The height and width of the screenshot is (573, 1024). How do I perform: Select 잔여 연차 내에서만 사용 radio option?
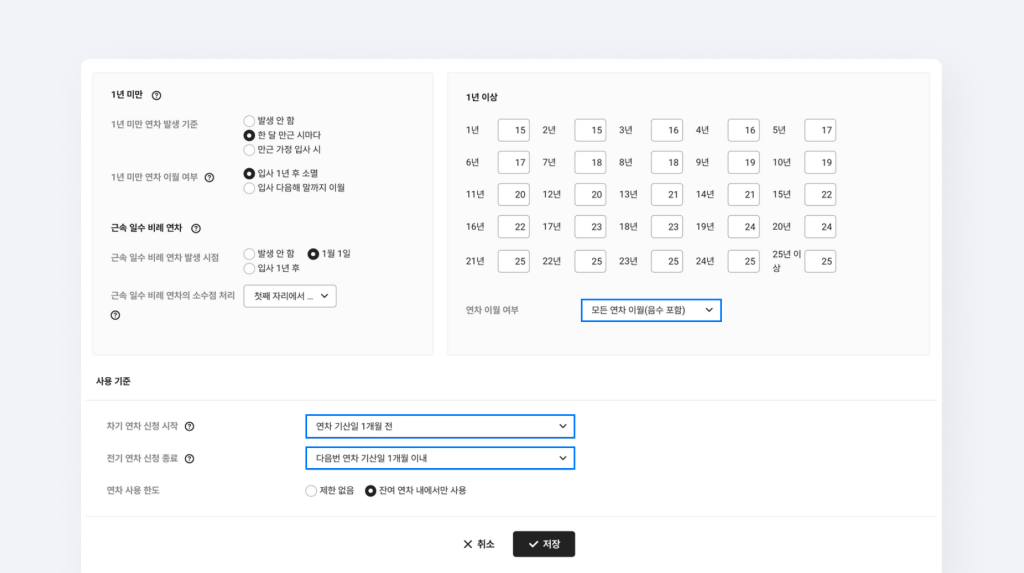coord(370,491)
